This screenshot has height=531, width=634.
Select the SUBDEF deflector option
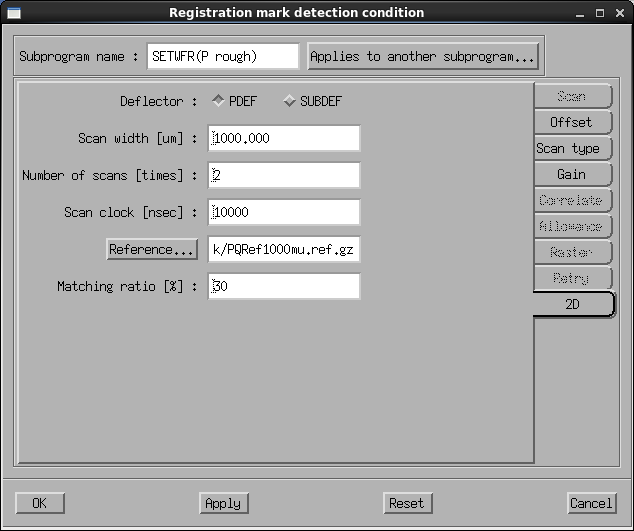[290, 101]
